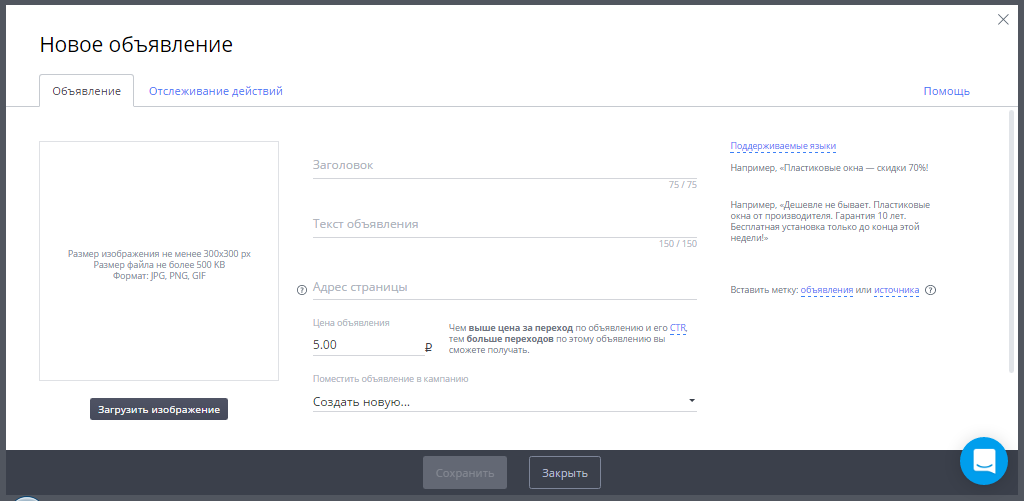Insert the объявления tag link
Screen dimensions: 1024x501
pos(826,291)
